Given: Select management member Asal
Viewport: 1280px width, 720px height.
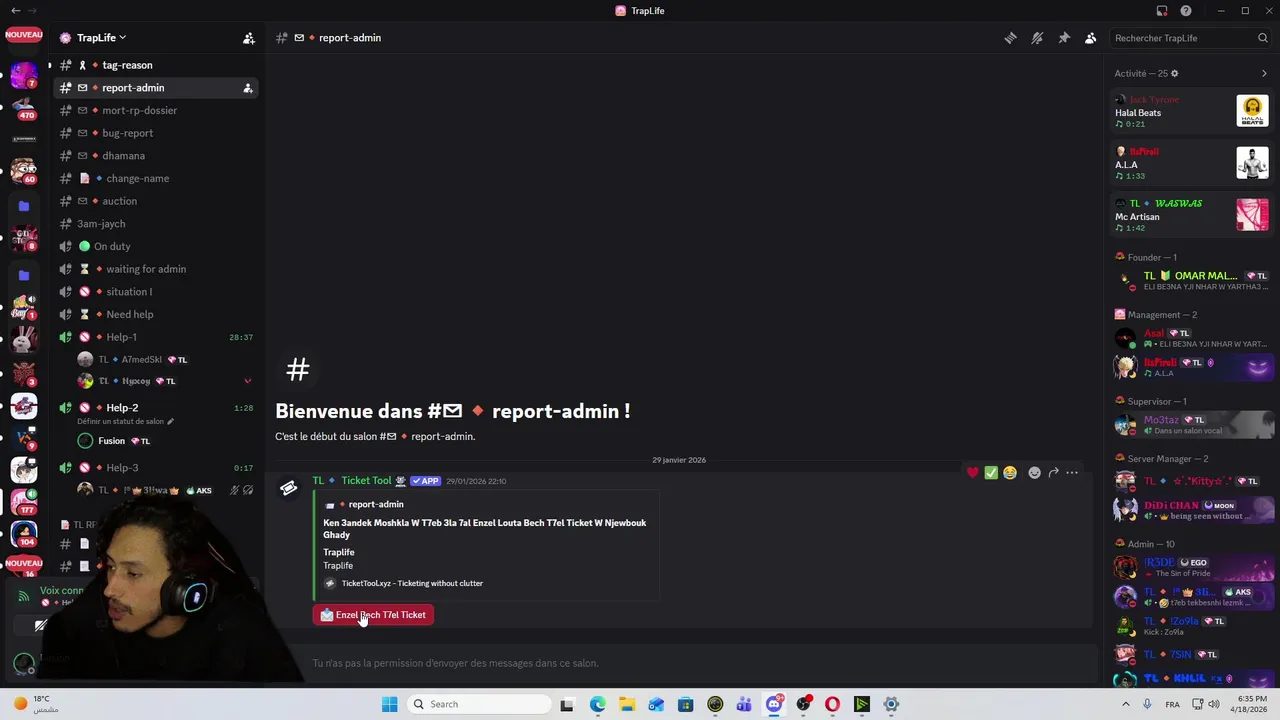Looking at the screenshot, I should click(1191, 338).
